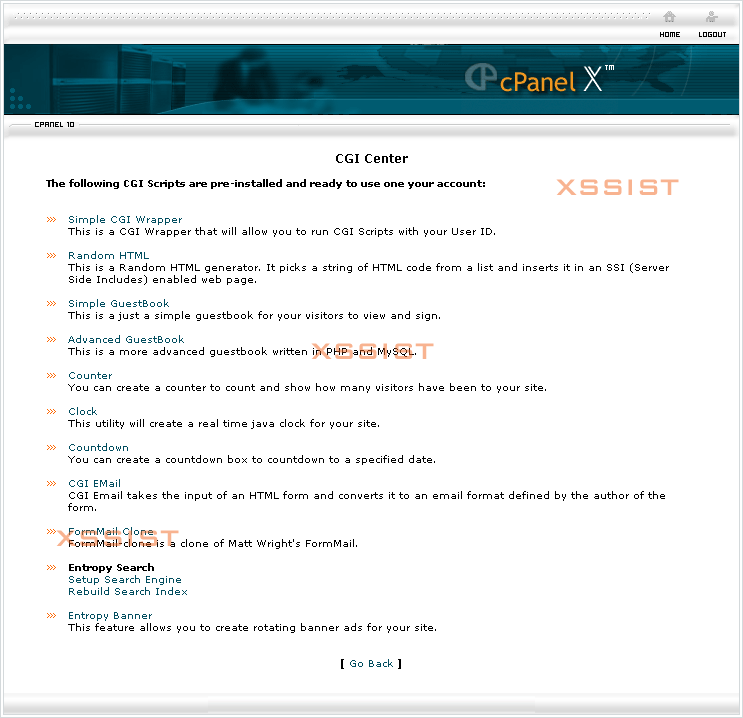Open Entropy Banner link
743x718 pixels.
point(110,616)
